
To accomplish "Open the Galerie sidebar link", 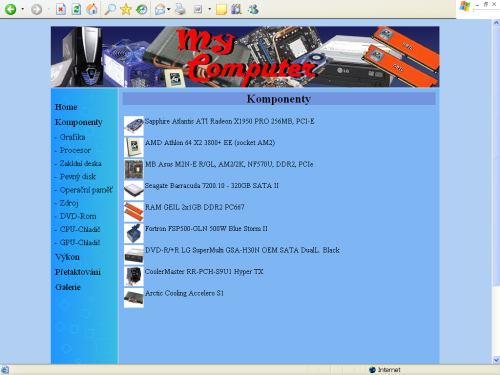I will pos(68,287).
